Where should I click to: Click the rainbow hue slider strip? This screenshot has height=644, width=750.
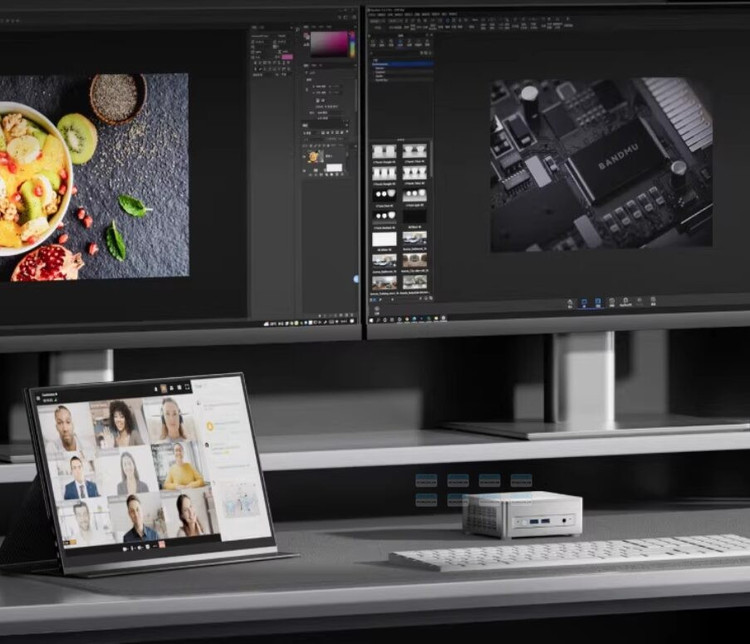tap(352, 43)
